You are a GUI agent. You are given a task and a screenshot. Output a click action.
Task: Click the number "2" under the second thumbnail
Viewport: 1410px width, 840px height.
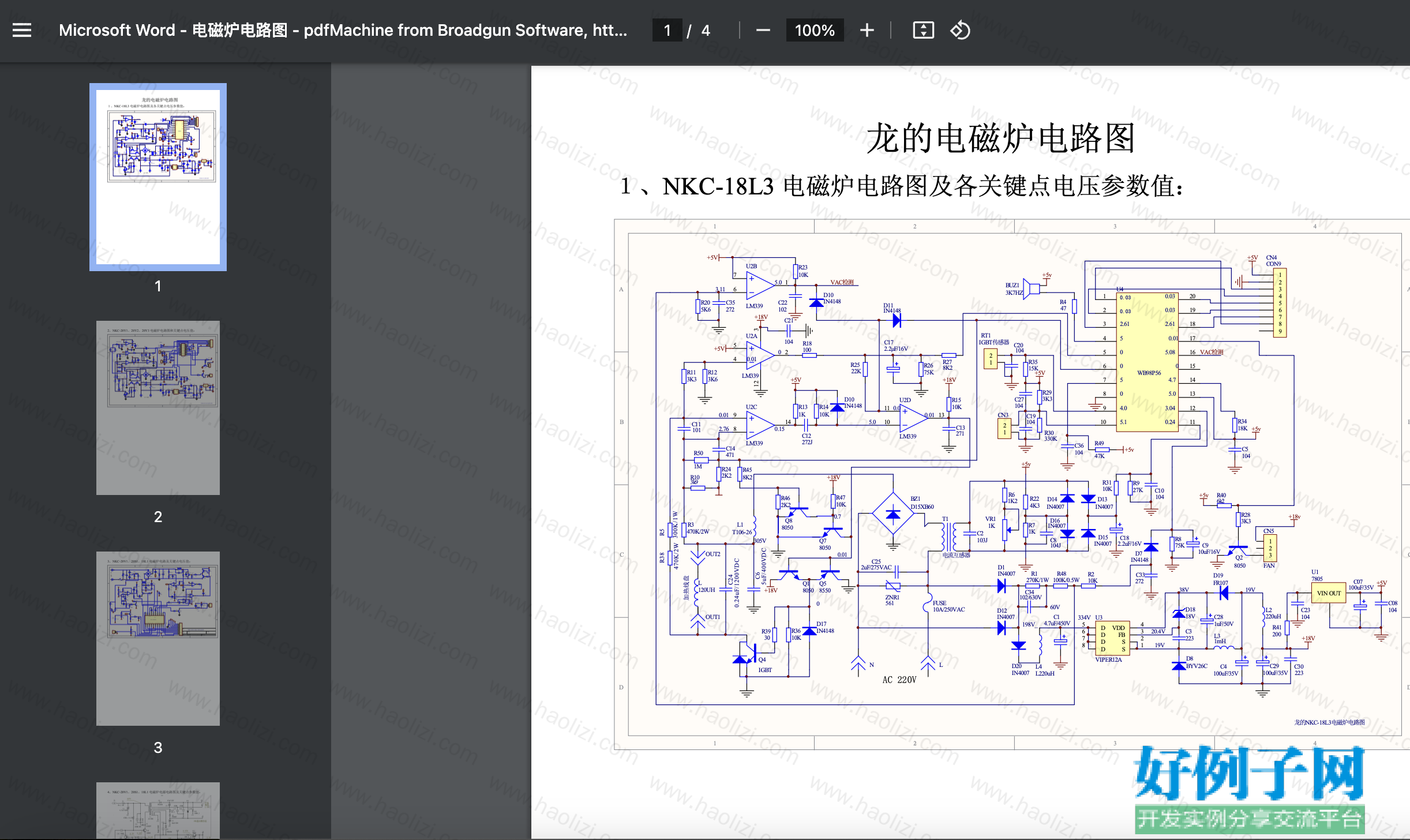[158, 517]
